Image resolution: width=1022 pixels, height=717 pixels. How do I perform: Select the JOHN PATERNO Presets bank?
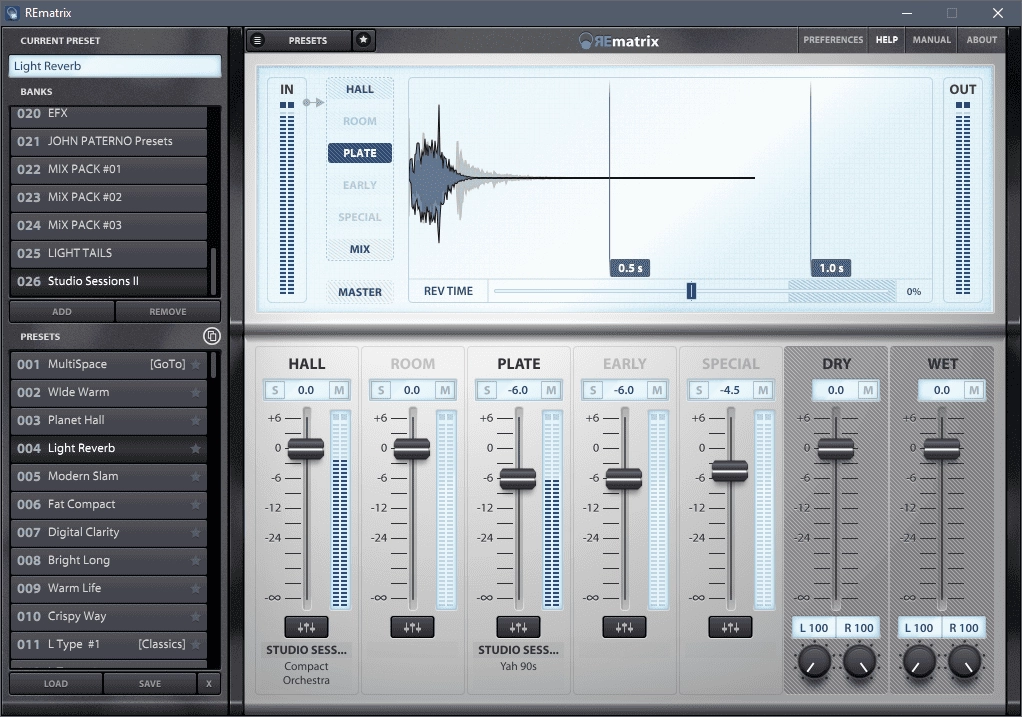click(x=108, y=141)
